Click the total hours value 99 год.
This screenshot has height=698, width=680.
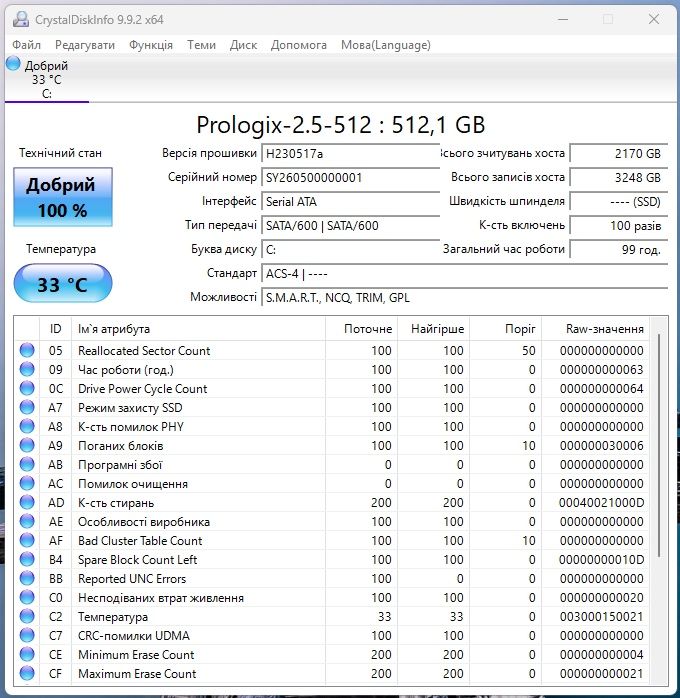pyautogui.click(x=619, y=250)
